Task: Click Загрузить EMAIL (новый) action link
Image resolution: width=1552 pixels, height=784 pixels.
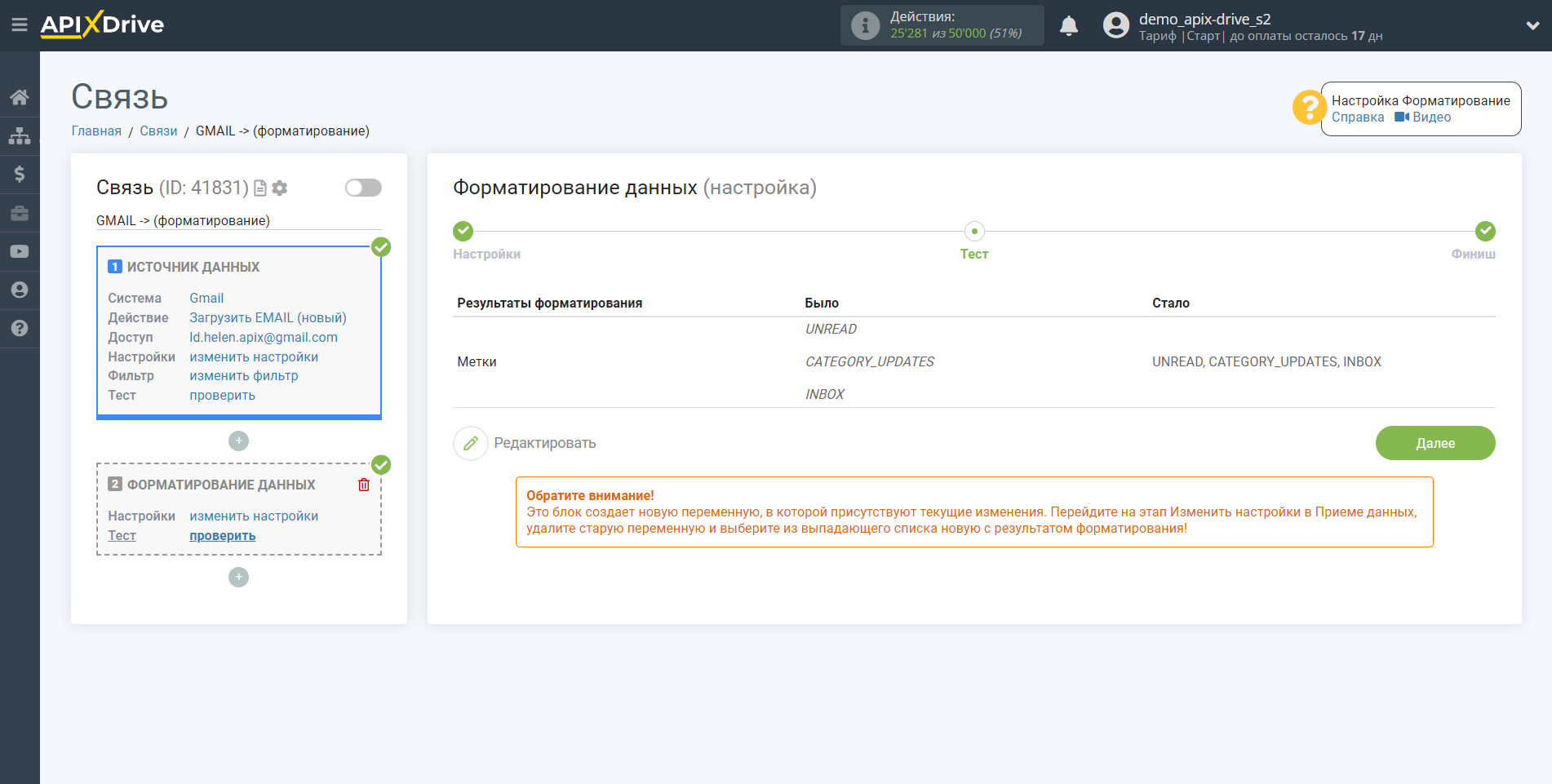Action: pyautogui.click(x=268, y=317)
